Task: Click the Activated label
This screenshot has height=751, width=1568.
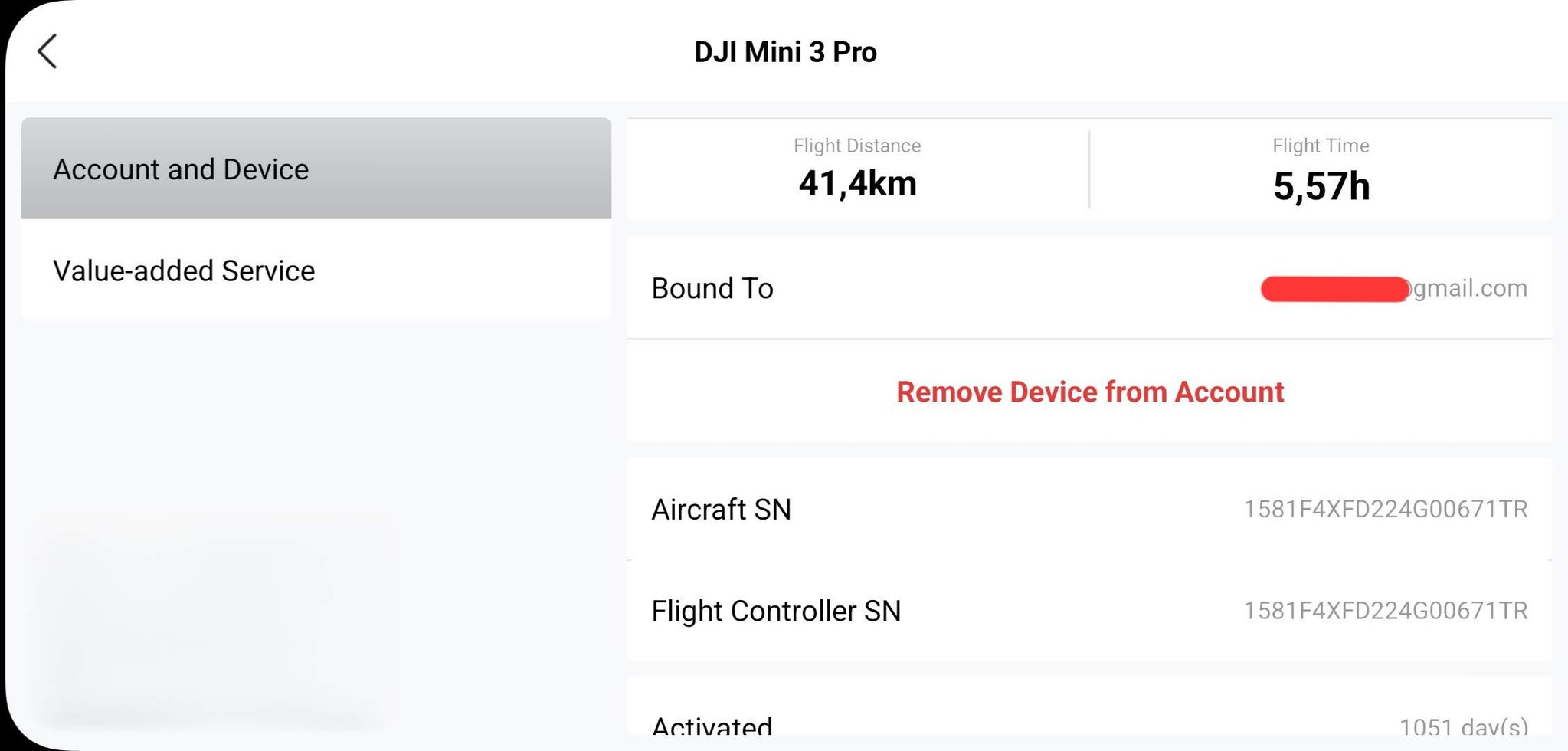Action: [712, 725]
